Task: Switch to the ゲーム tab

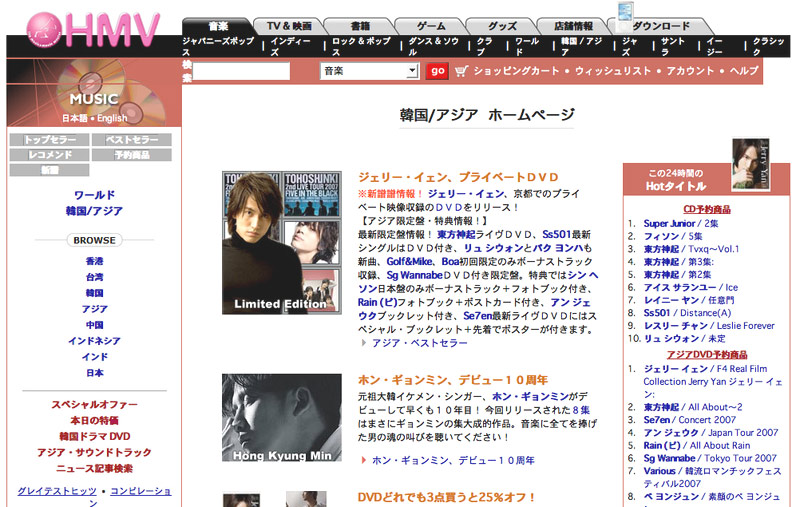Action: pyautogui.click(x=431, y=26)
